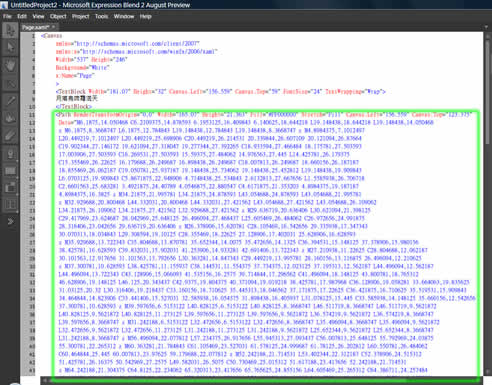This screenshot has height=385, width=492.
Task: Open the Project menu
Action: (81, 16)
